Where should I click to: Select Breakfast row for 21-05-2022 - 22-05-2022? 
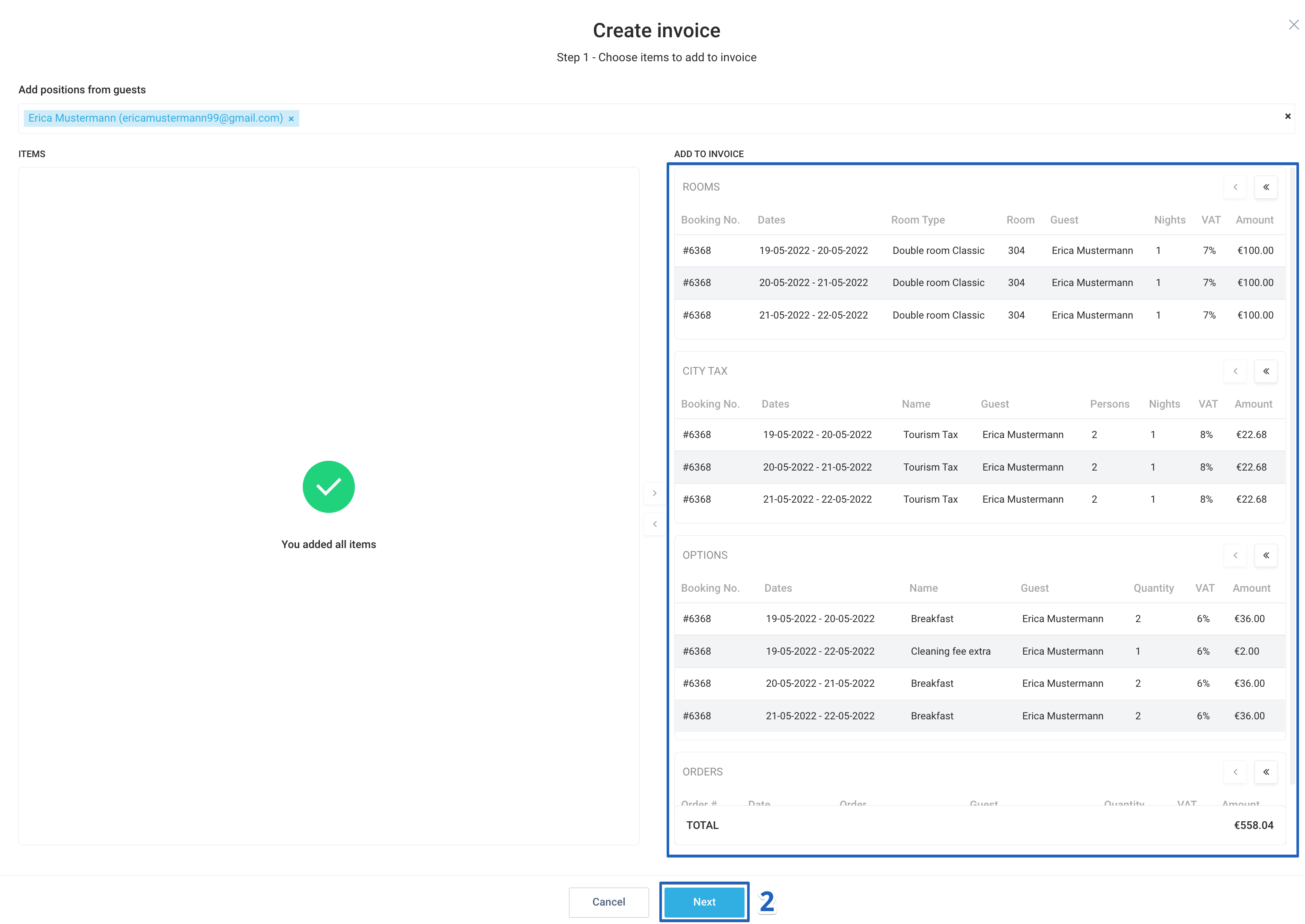pos(980,716)
